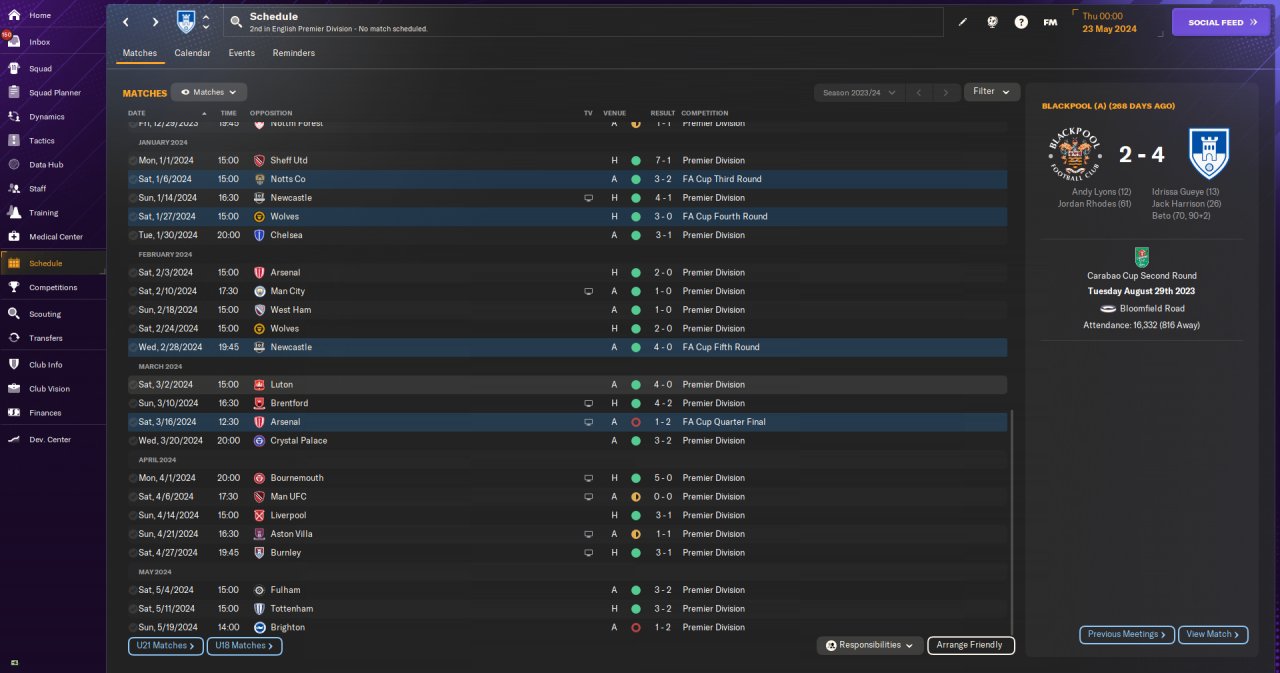This screenshot has width=1280, height=673.
Task: Select Schedule in the sidebar
Action: (x=53, y=263)
